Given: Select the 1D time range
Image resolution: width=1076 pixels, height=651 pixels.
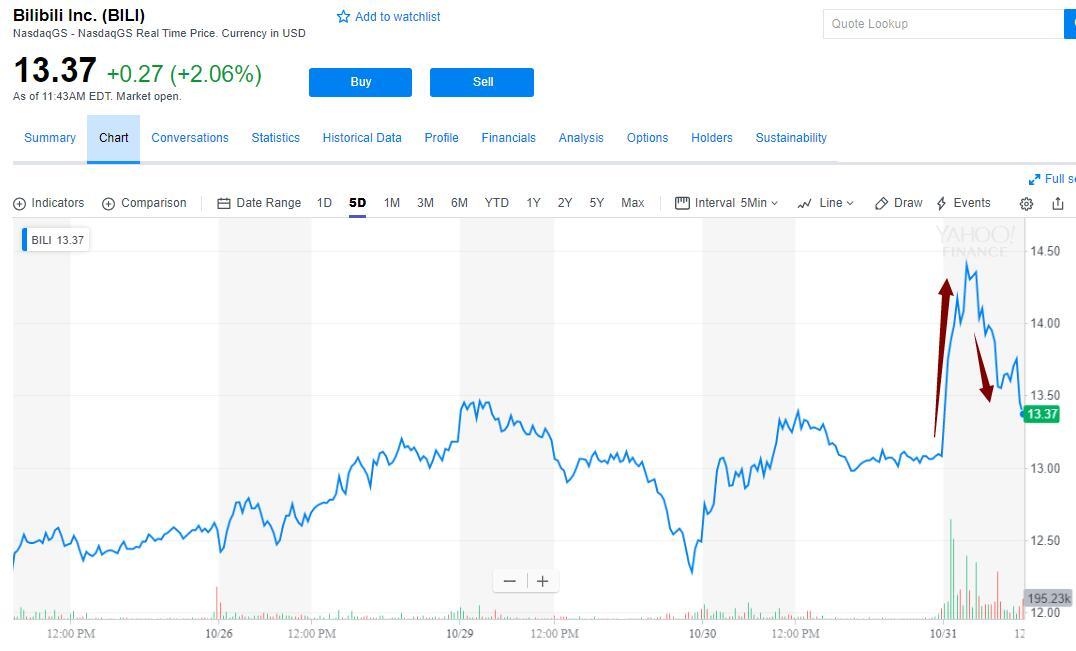Looking at the screenshot, I should tap(324, 203).
